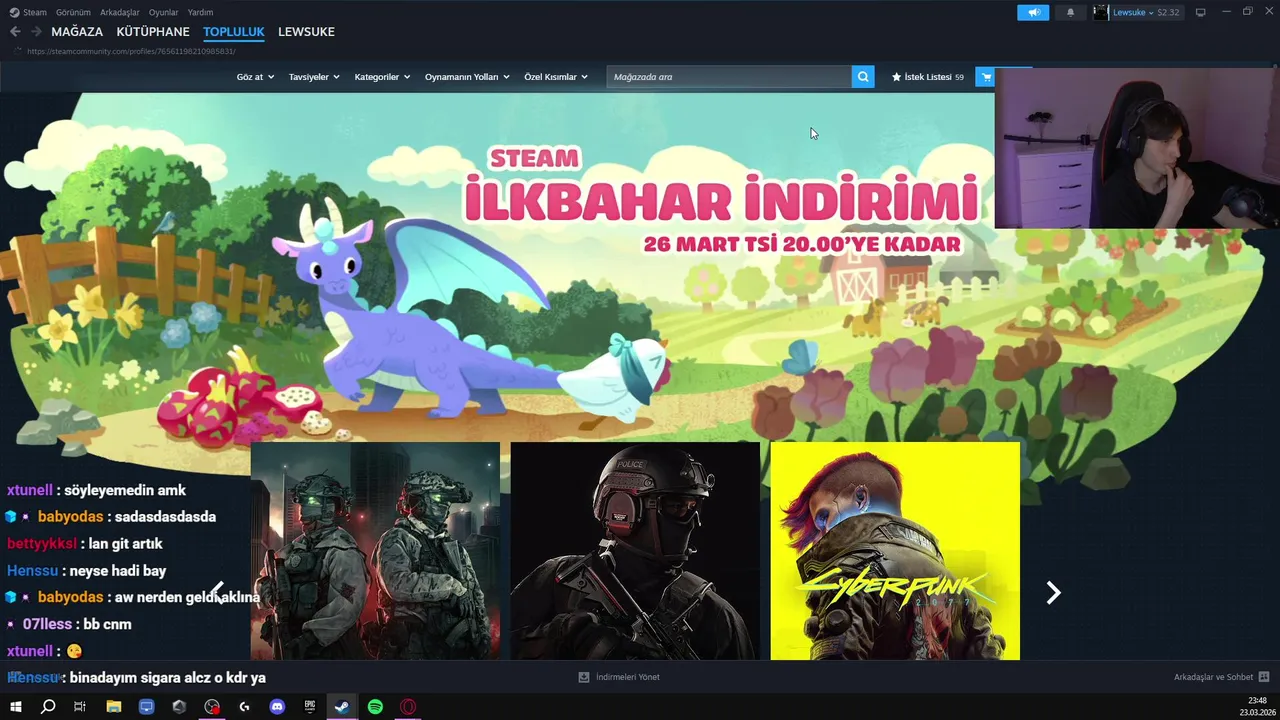This screenshot has width=1280, height=720.
Task: Open the shopping cart icon
Action: (x=986, y=76)
